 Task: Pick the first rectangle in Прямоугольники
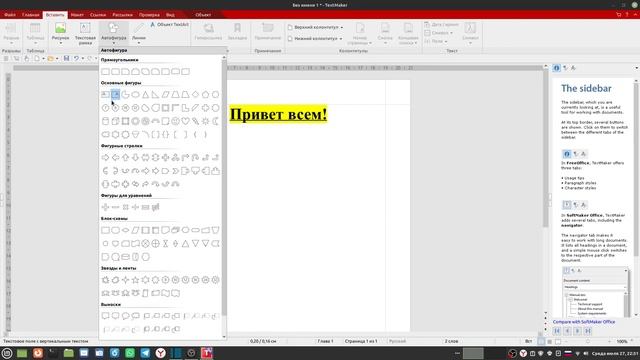point(105,72)
